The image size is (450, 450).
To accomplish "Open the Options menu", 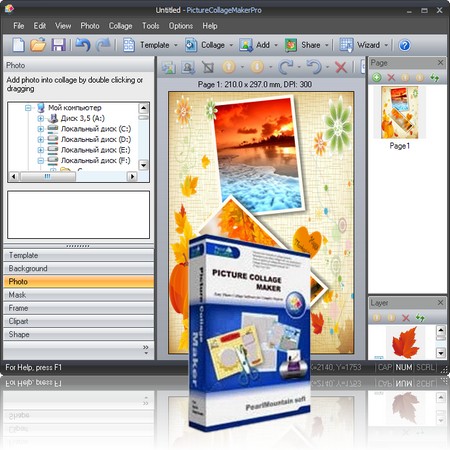I will [x=181, y=26].
